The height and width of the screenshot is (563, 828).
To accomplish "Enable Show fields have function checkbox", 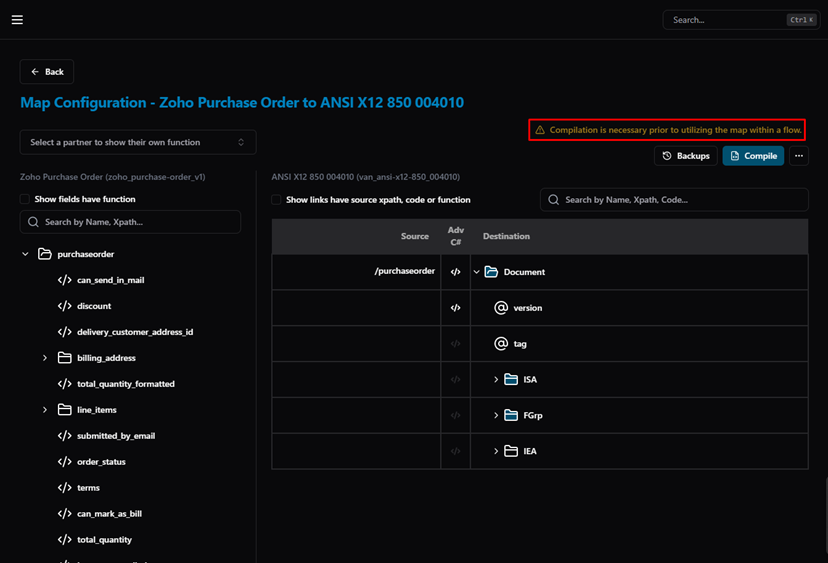I will pos(25,199).
